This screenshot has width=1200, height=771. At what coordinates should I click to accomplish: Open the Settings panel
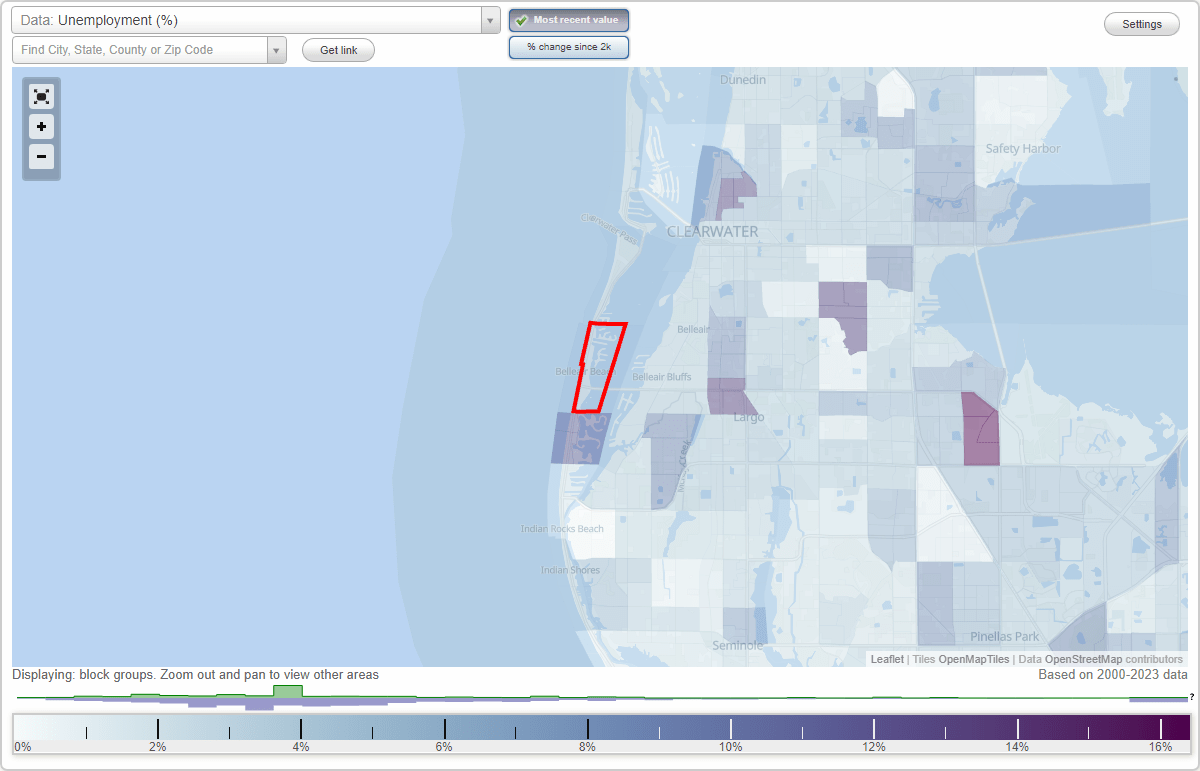tap(1141, 23)
